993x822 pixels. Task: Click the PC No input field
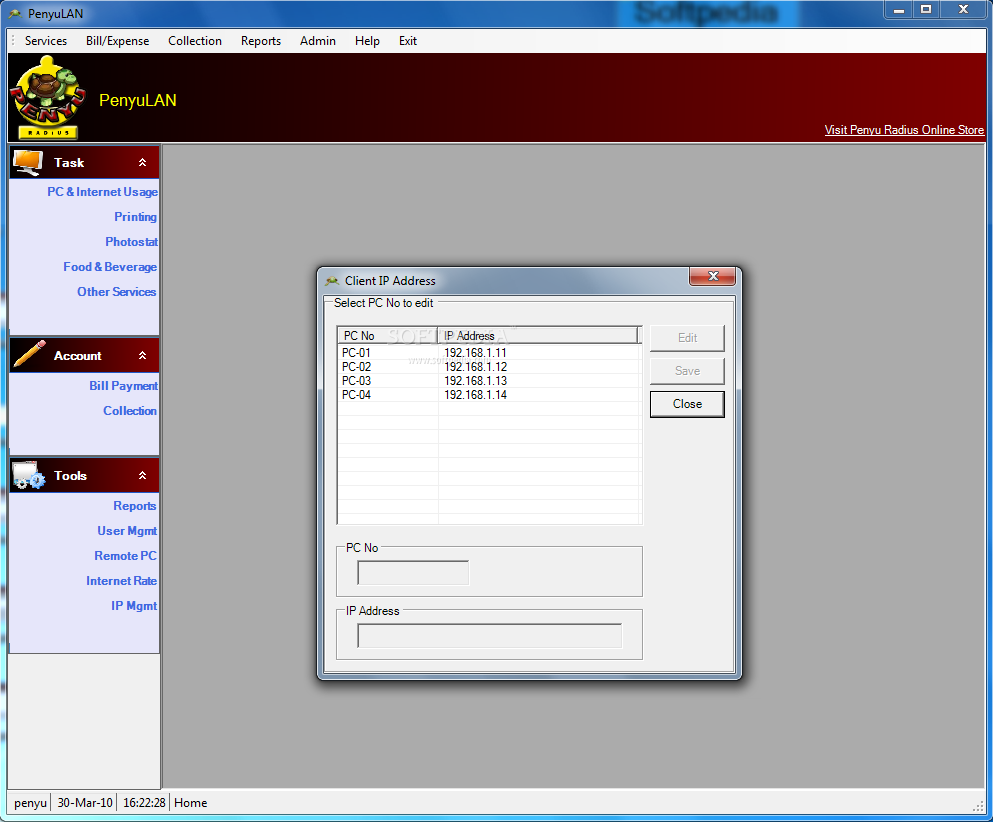pyautogui.click(x=413, y=573)
